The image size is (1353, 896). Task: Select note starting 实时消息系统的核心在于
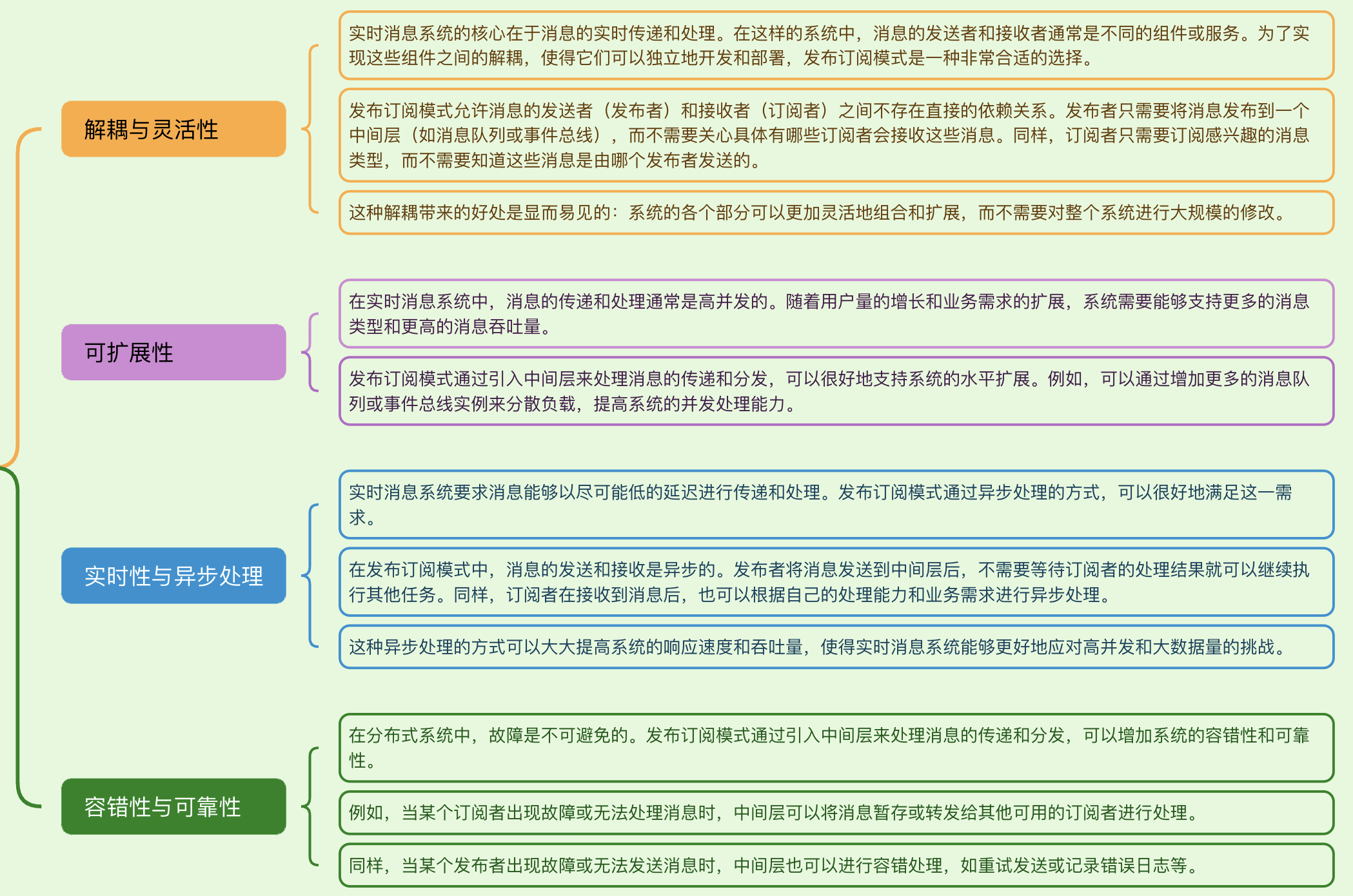pos(836,45)
